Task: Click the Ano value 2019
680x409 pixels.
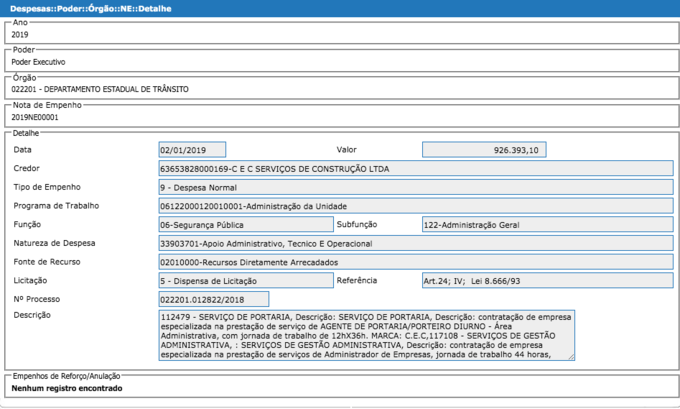Action: tap(20, 34)
